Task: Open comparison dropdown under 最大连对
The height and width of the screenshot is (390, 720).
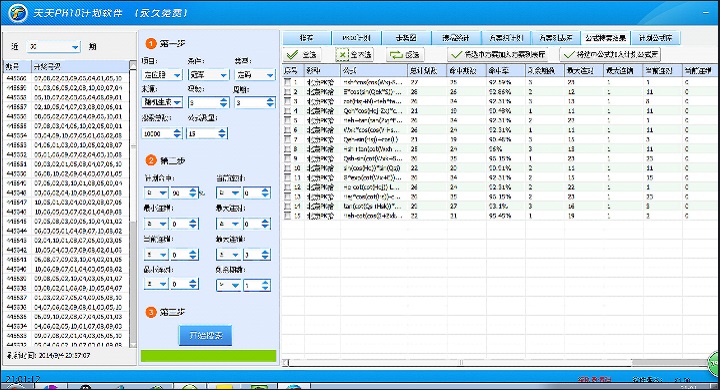Action: pyautogui.click(x=228, y=224)
